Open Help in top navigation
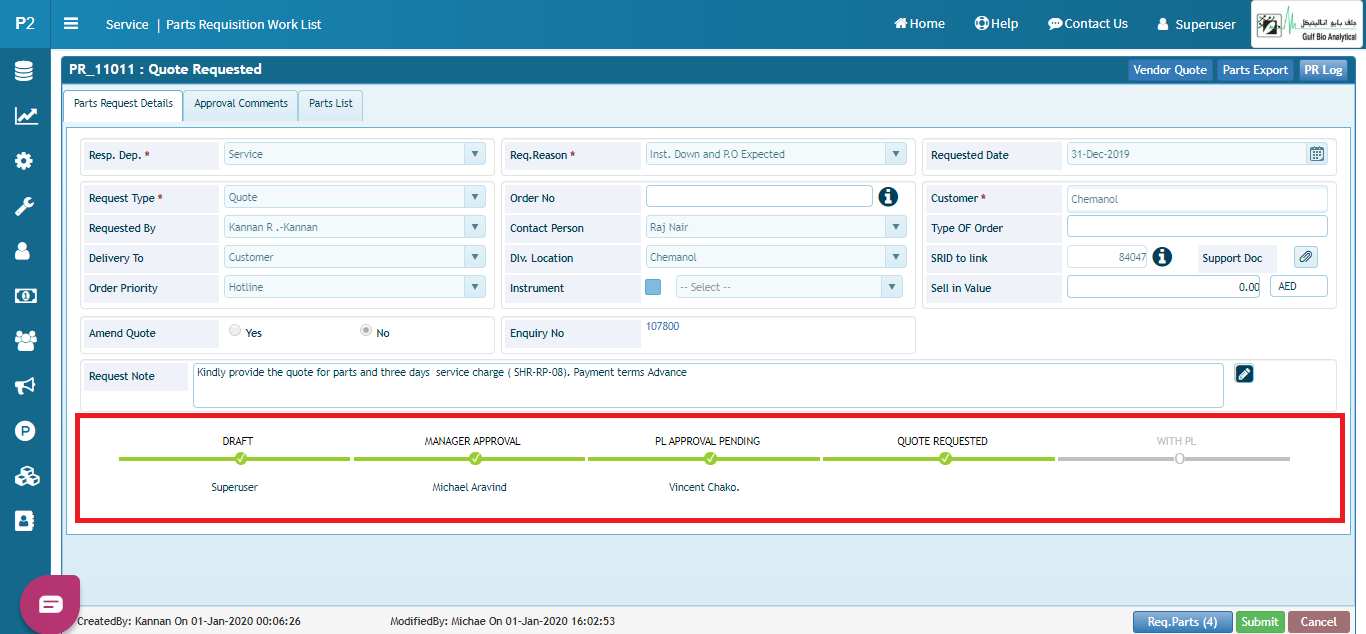Viewport: 1366px width, 634px height. [996, 23]
